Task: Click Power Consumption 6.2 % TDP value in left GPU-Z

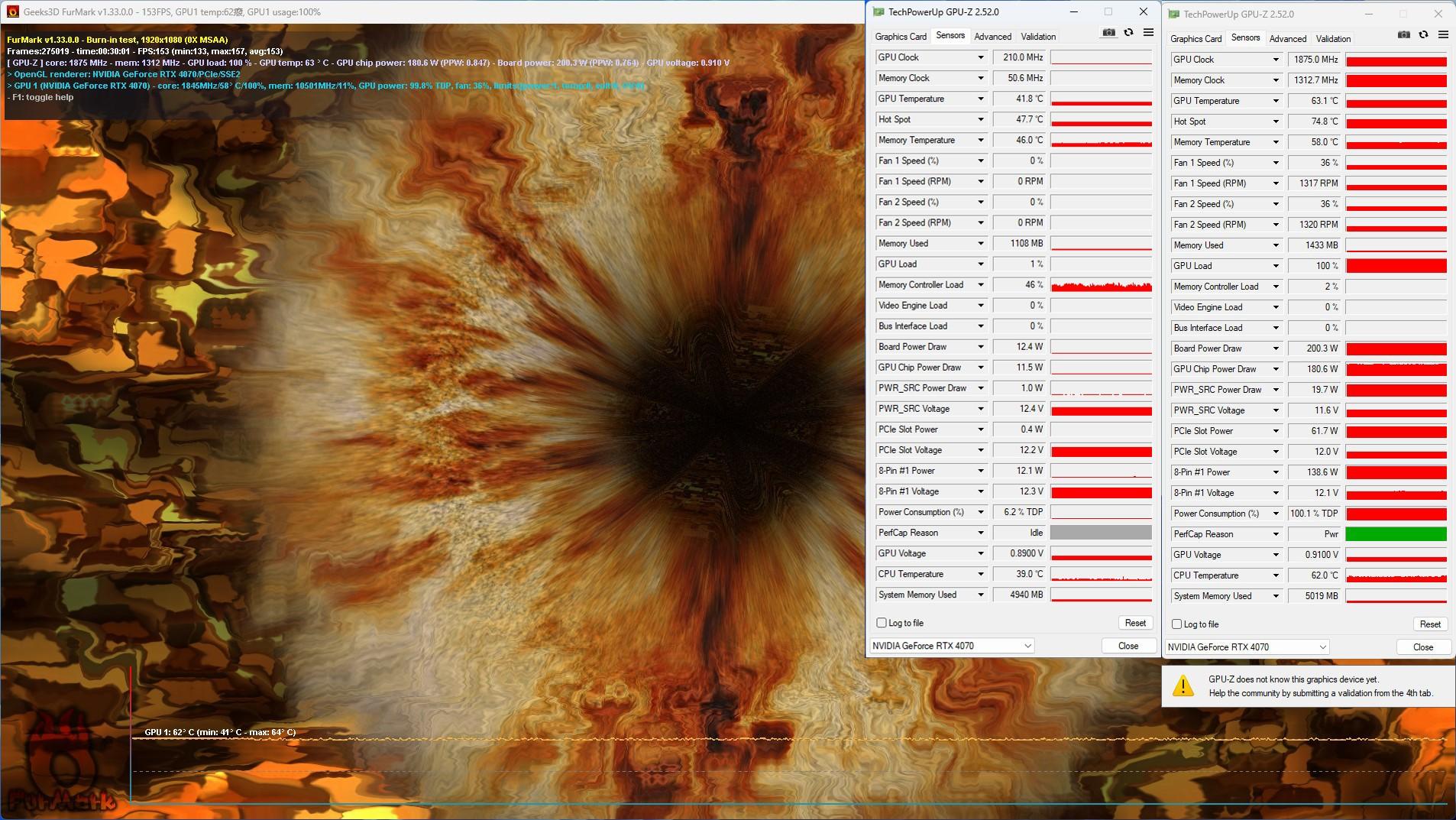Action: pos(1020,512)
